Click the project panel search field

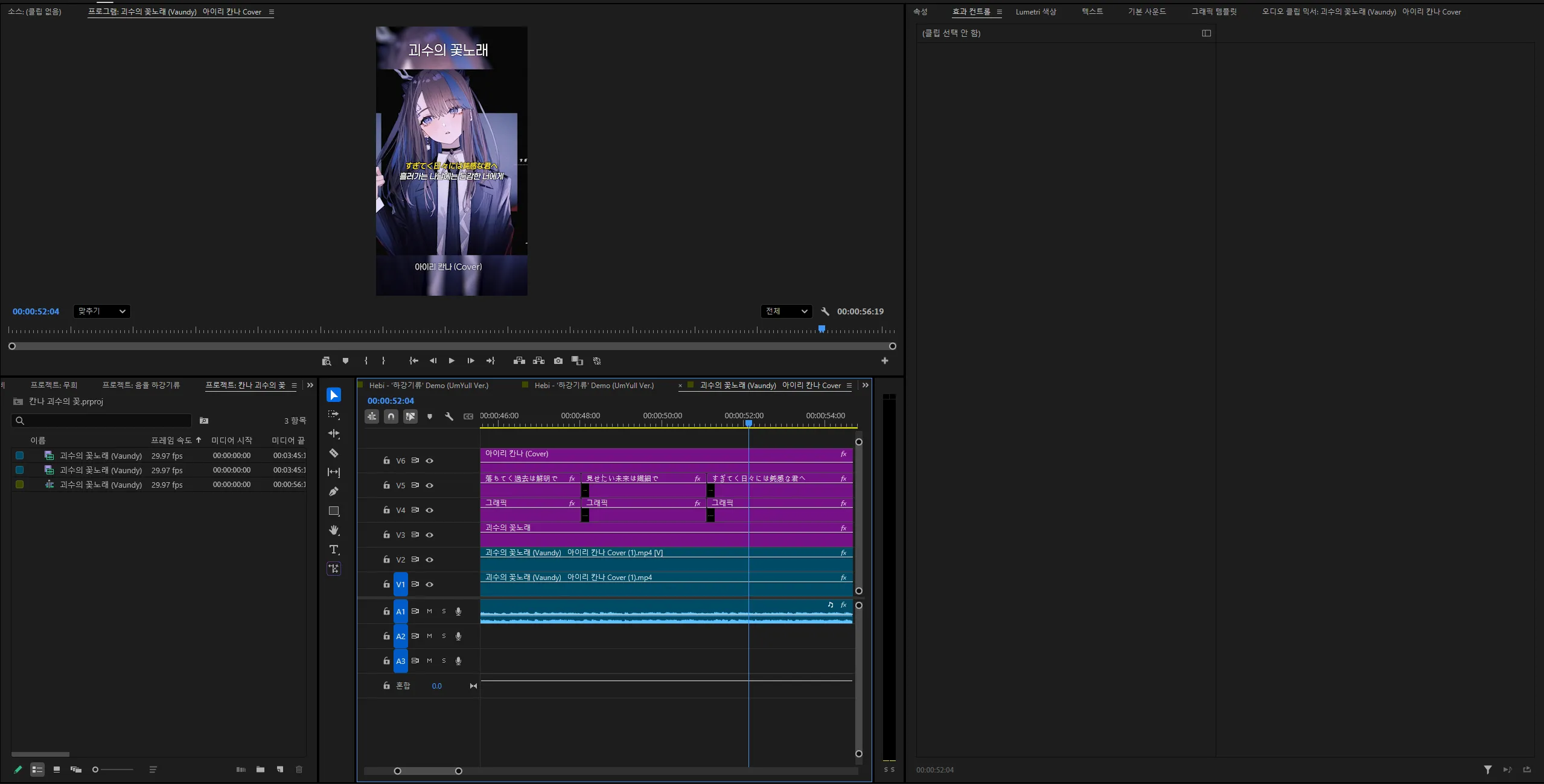click(102, 421)
